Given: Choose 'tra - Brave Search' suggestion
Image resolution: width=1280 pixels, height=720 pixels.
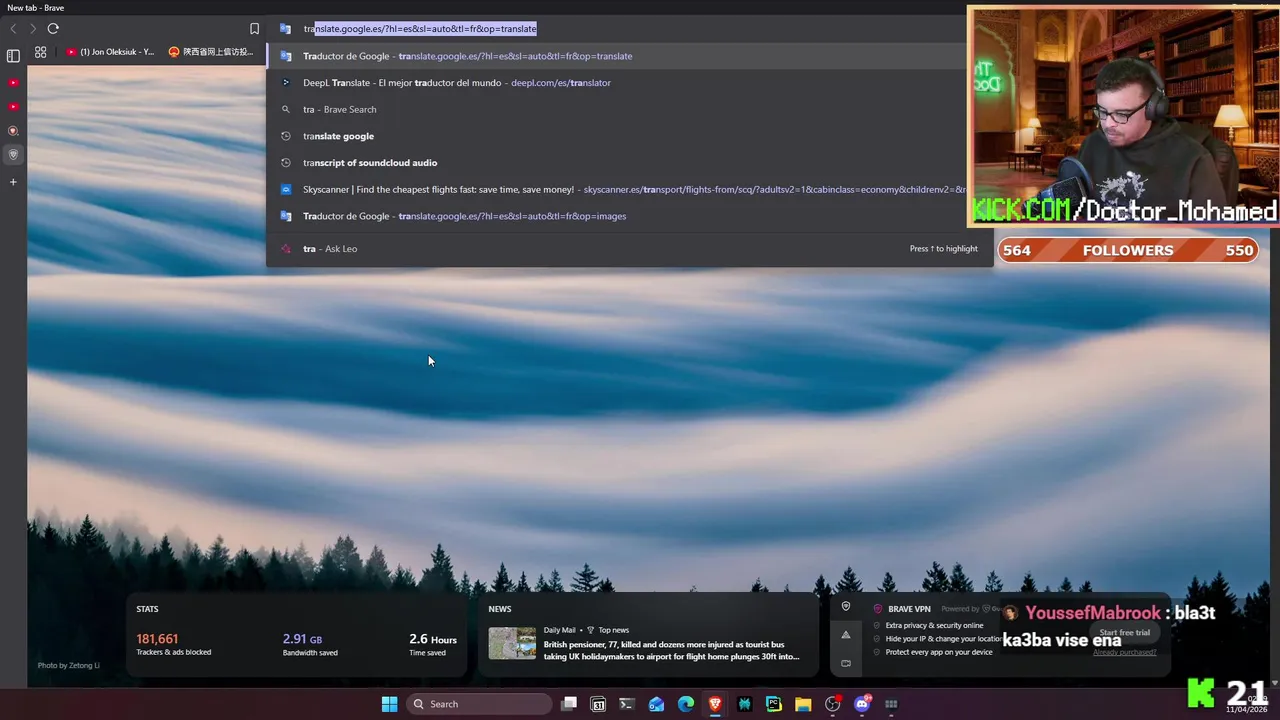Looking at the screenshot, I should point(630,109).
